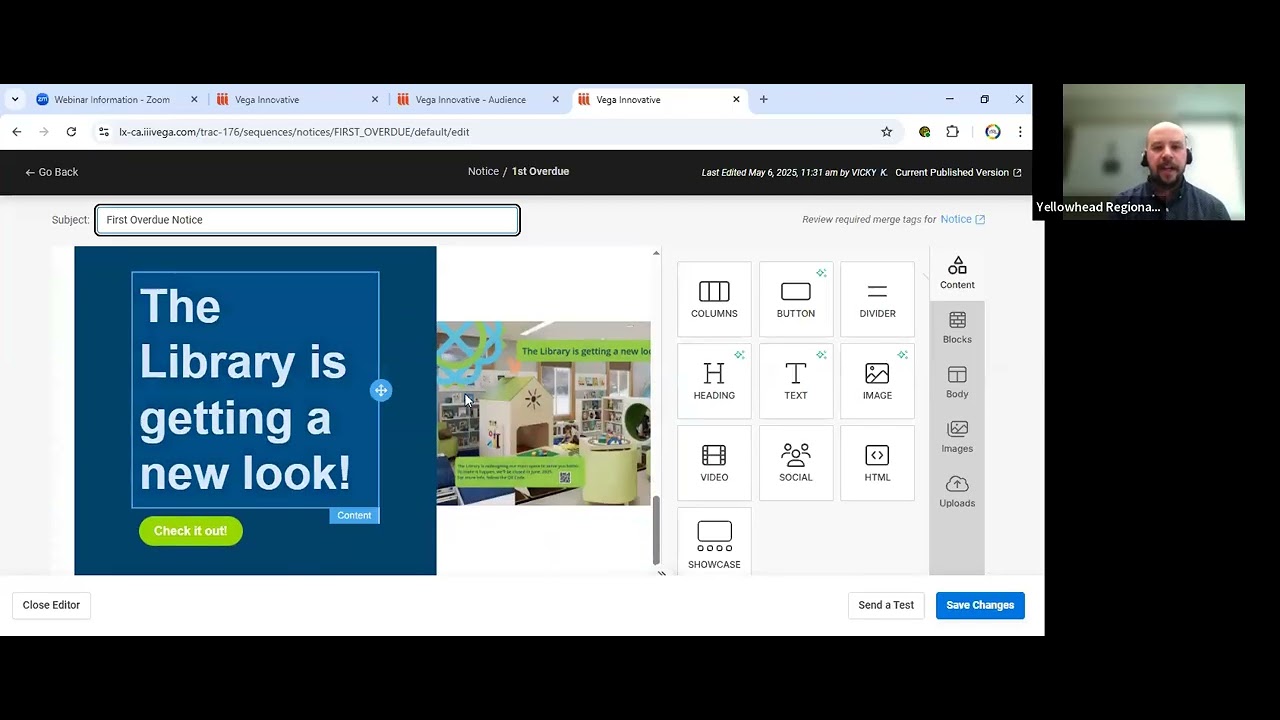Bookmark this page with the star icon

point(886,132)
